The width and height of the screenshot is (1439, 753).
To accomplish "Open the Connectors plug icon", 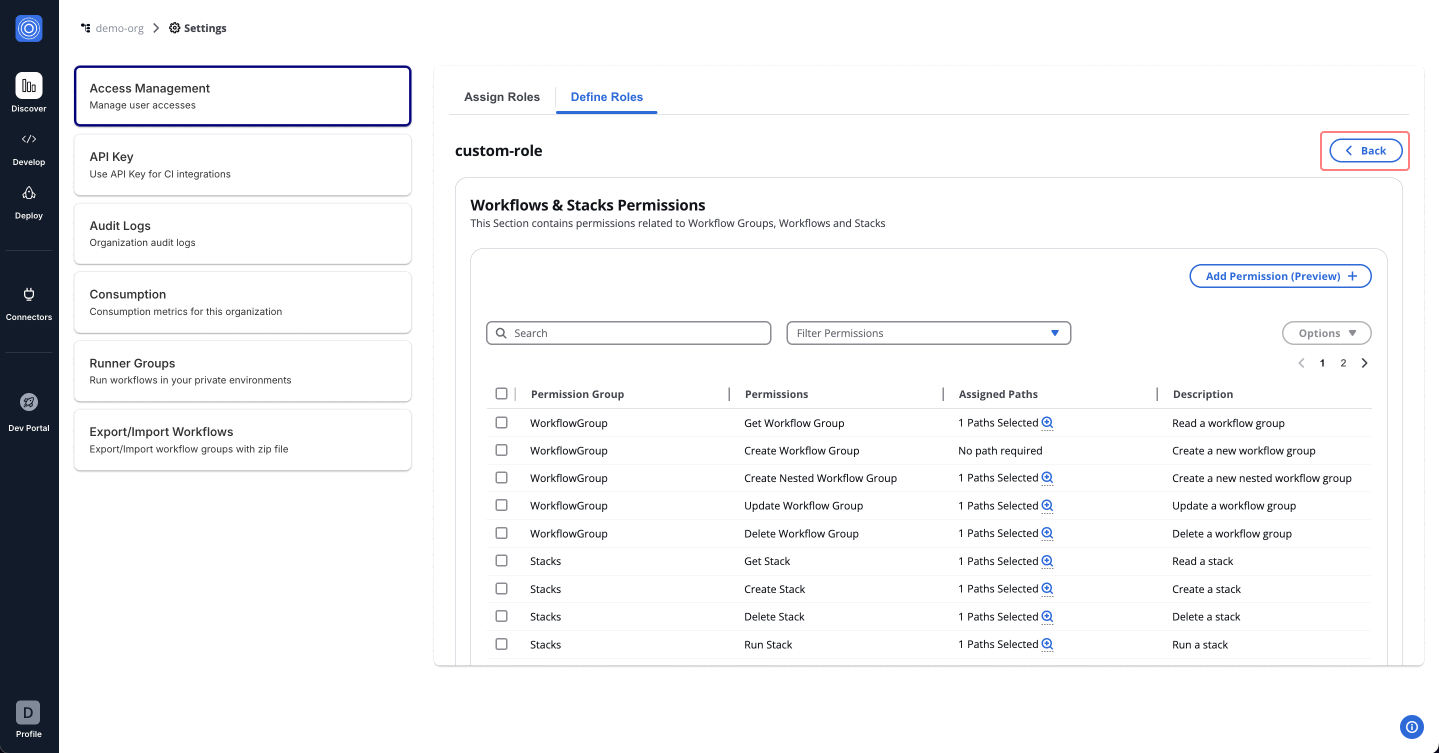I will pos(29,294).
